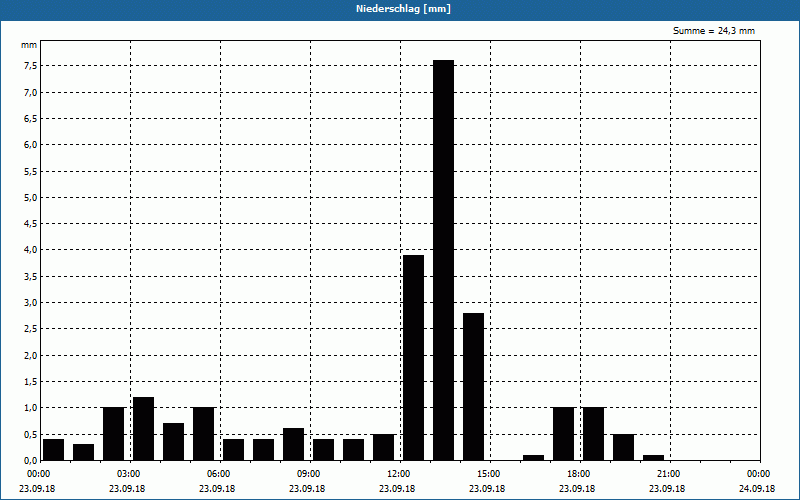Click the 7,0 y-axis value
This screenshot has width=800, height=500.
click(30, 92)
